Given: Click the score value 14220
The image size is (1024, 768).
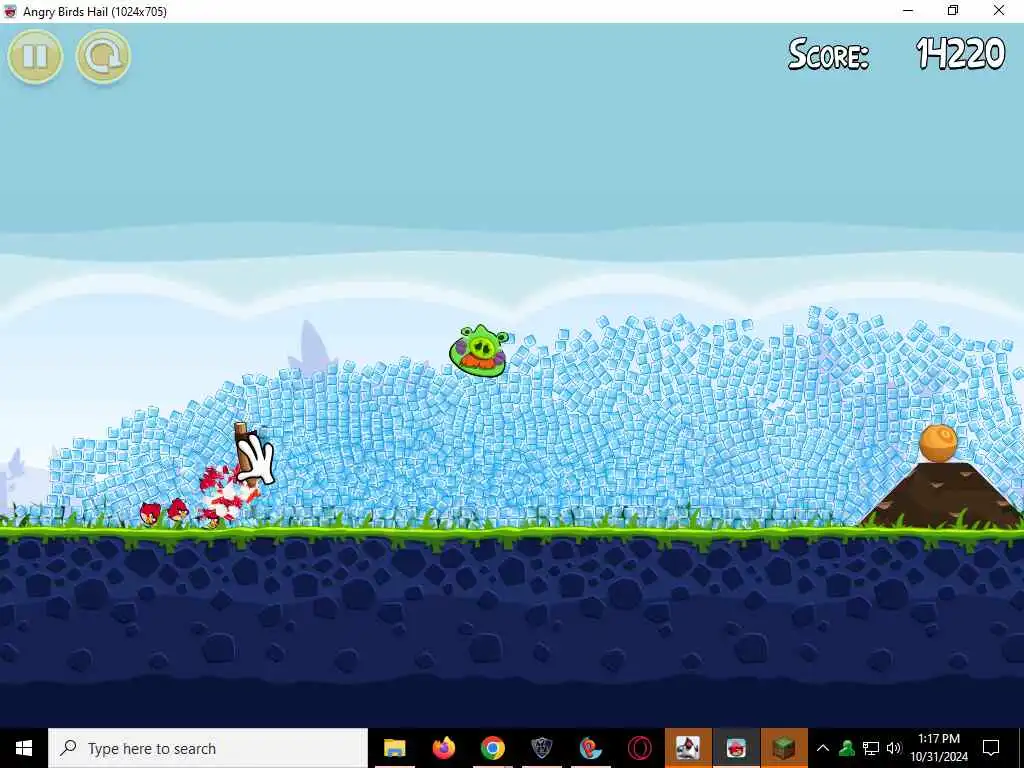Looking at the screenshot, I should tap(960, 53).
